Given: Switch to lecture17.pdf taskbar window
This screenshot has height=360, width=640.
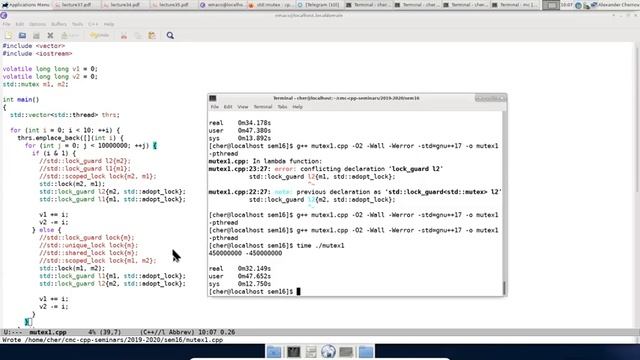Looking at the screenshot, I should [x=76, y=5].
